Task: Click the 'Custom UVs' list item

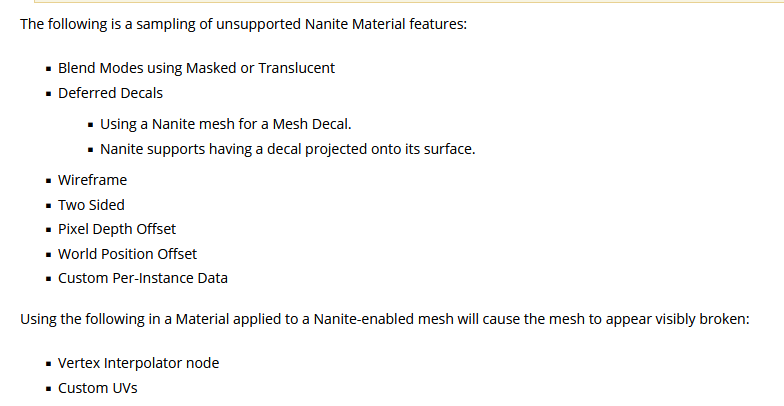Action: pyautogui.click(x=98, y=388)
